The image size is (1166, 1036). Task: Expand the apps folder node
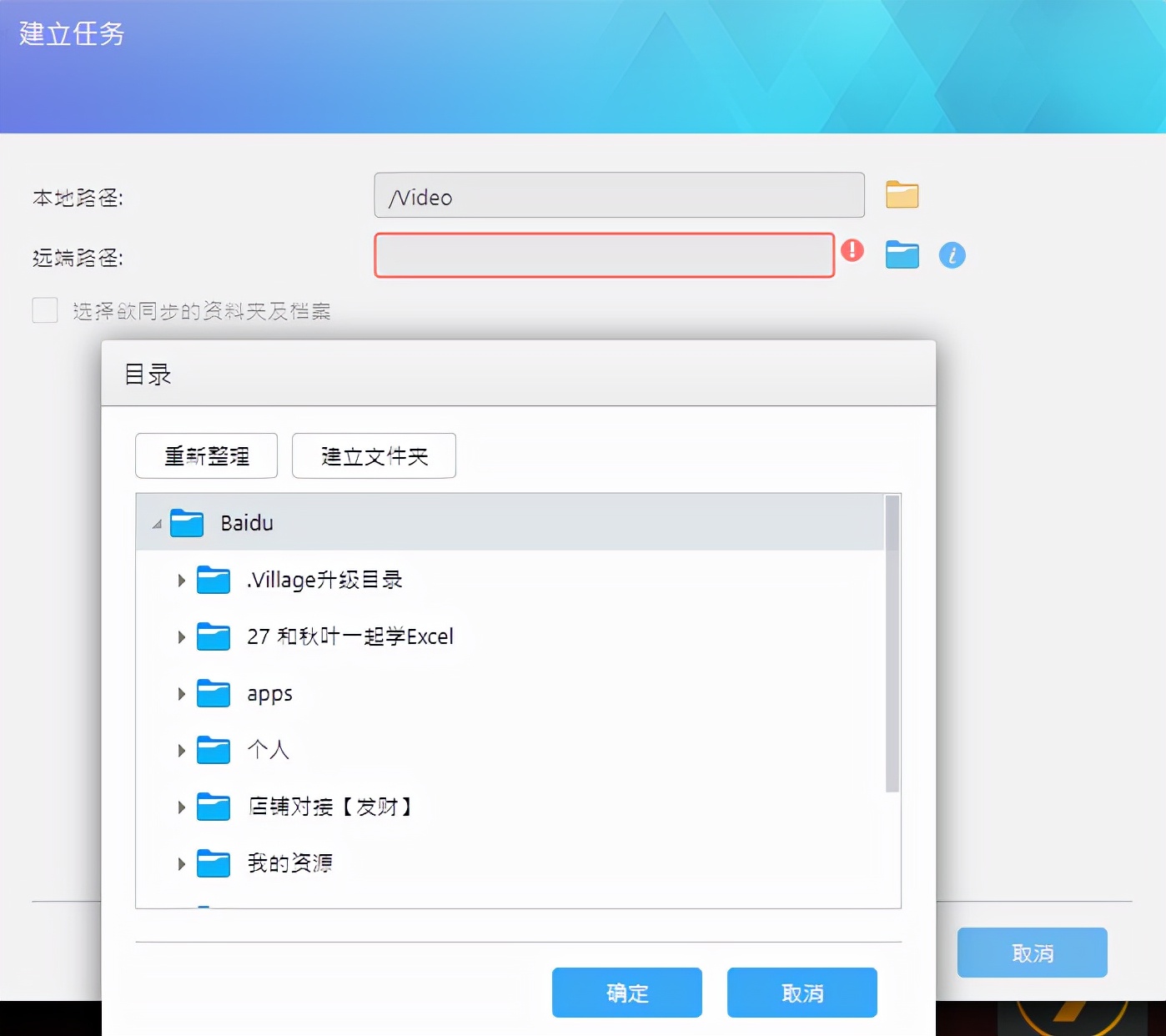coord(181,693)
